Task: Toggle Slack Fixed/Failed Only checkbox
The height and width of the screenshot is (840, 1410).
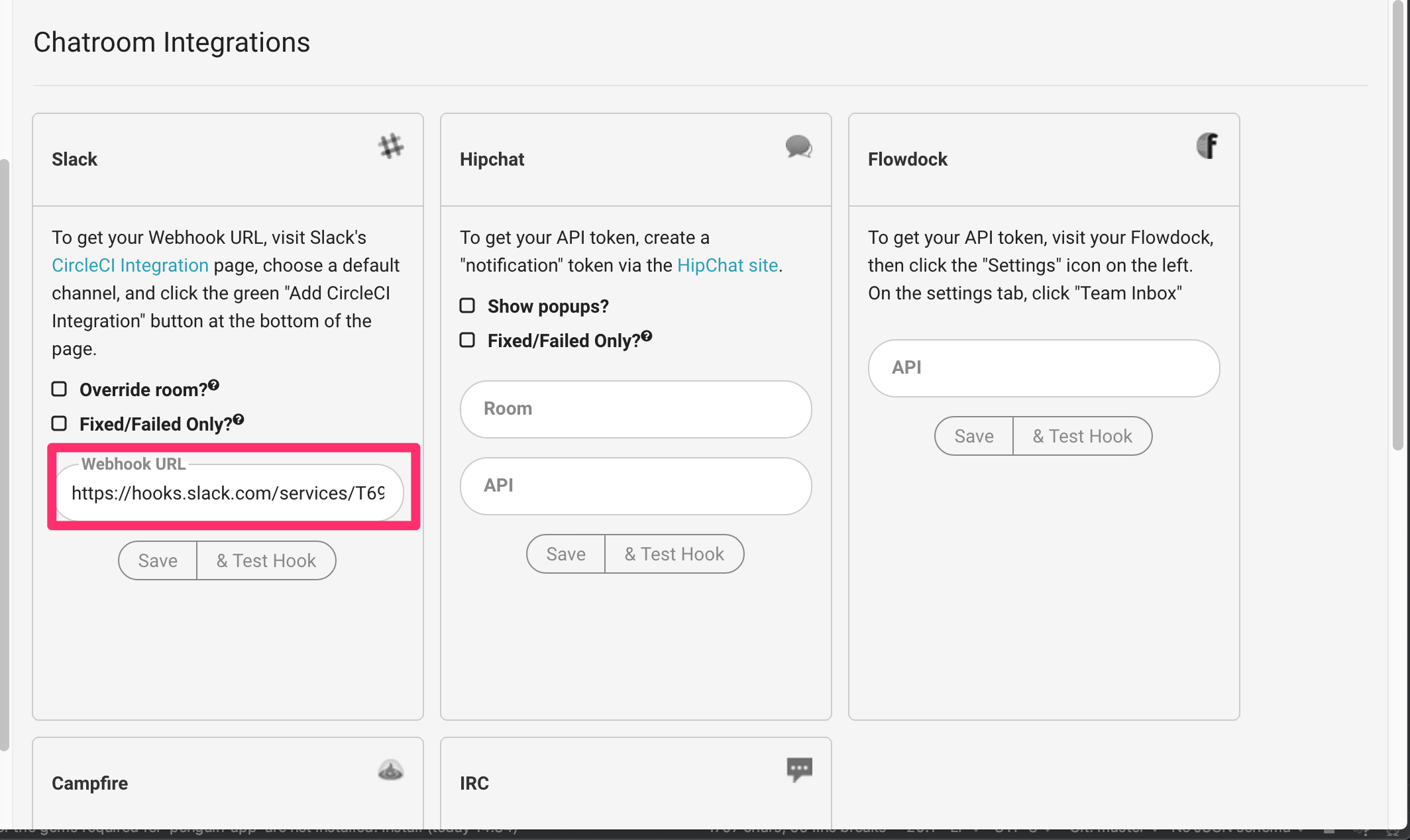Action: click(x=60, y=423)
